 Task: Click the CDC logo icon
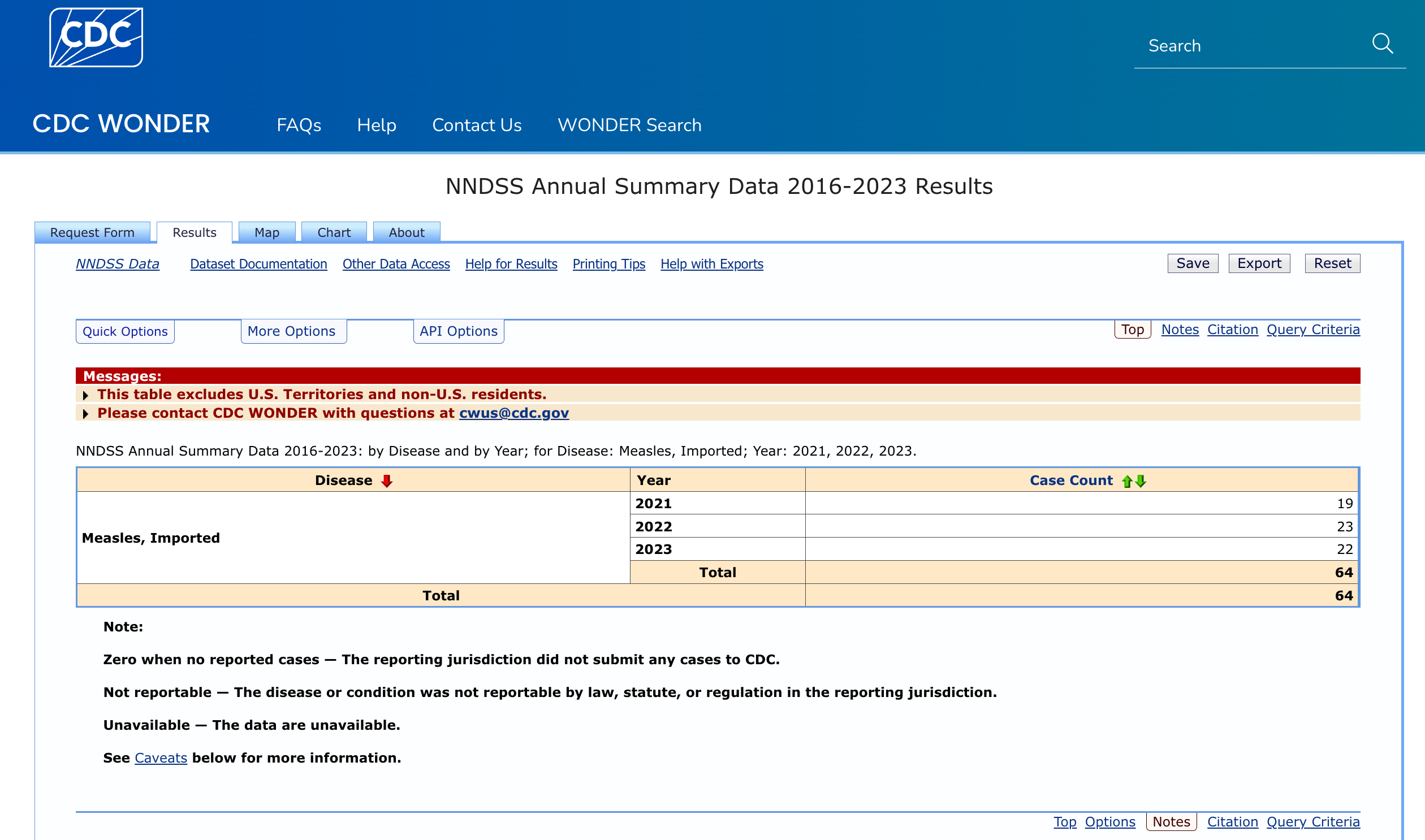(x=96, y=37)
